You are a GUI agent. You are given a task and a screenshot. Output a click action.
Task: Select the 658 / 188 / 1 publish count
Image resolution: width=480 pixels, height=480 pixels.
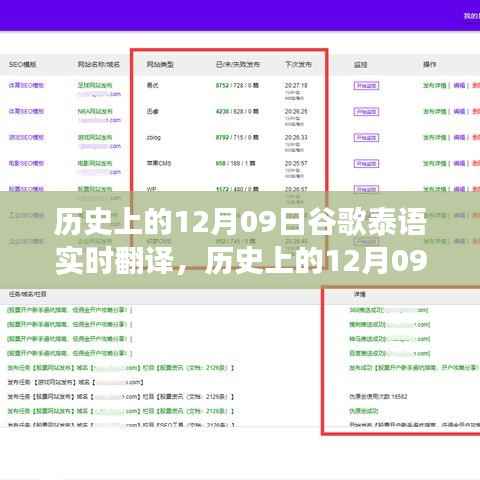[x=236, y=163]
